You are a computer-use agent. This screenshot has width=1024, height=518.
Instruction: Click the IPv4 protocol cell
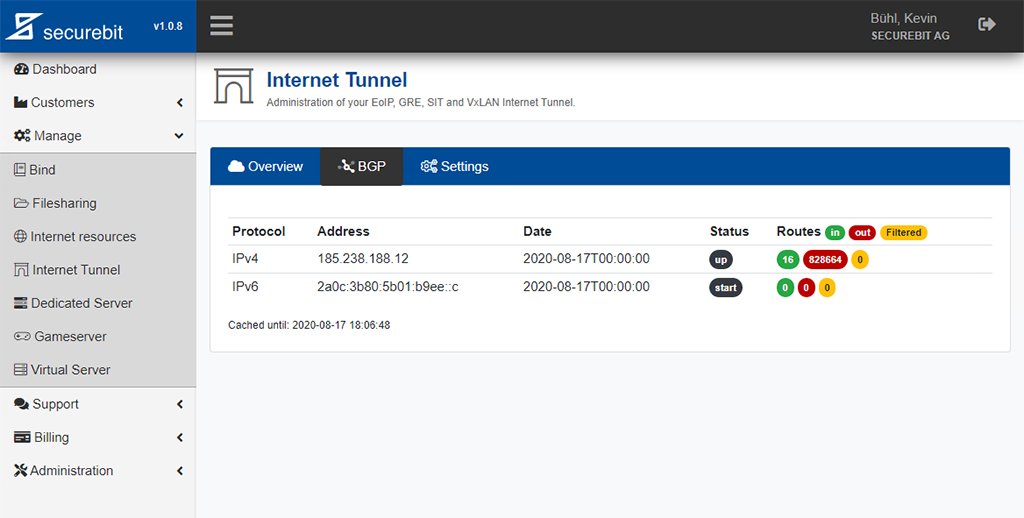pos(246,259)
